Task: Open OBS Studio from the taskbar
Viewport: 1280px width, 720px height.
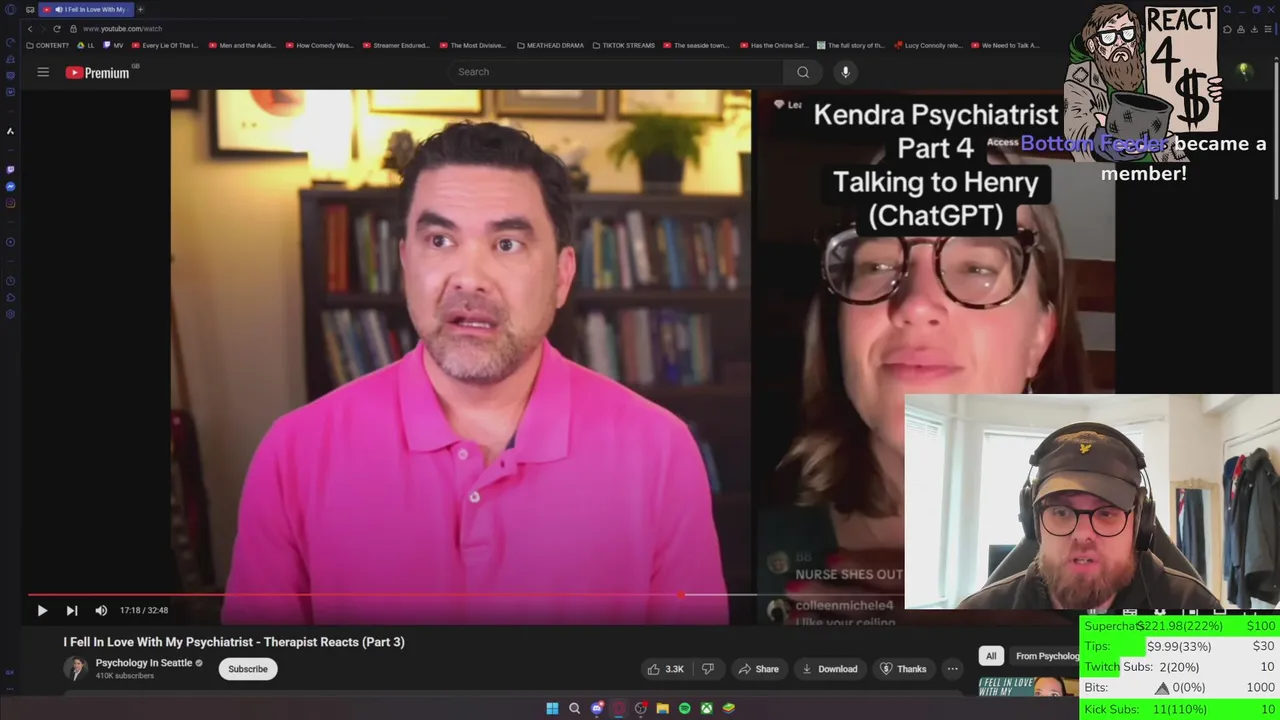Action: (x=641, y=708)
